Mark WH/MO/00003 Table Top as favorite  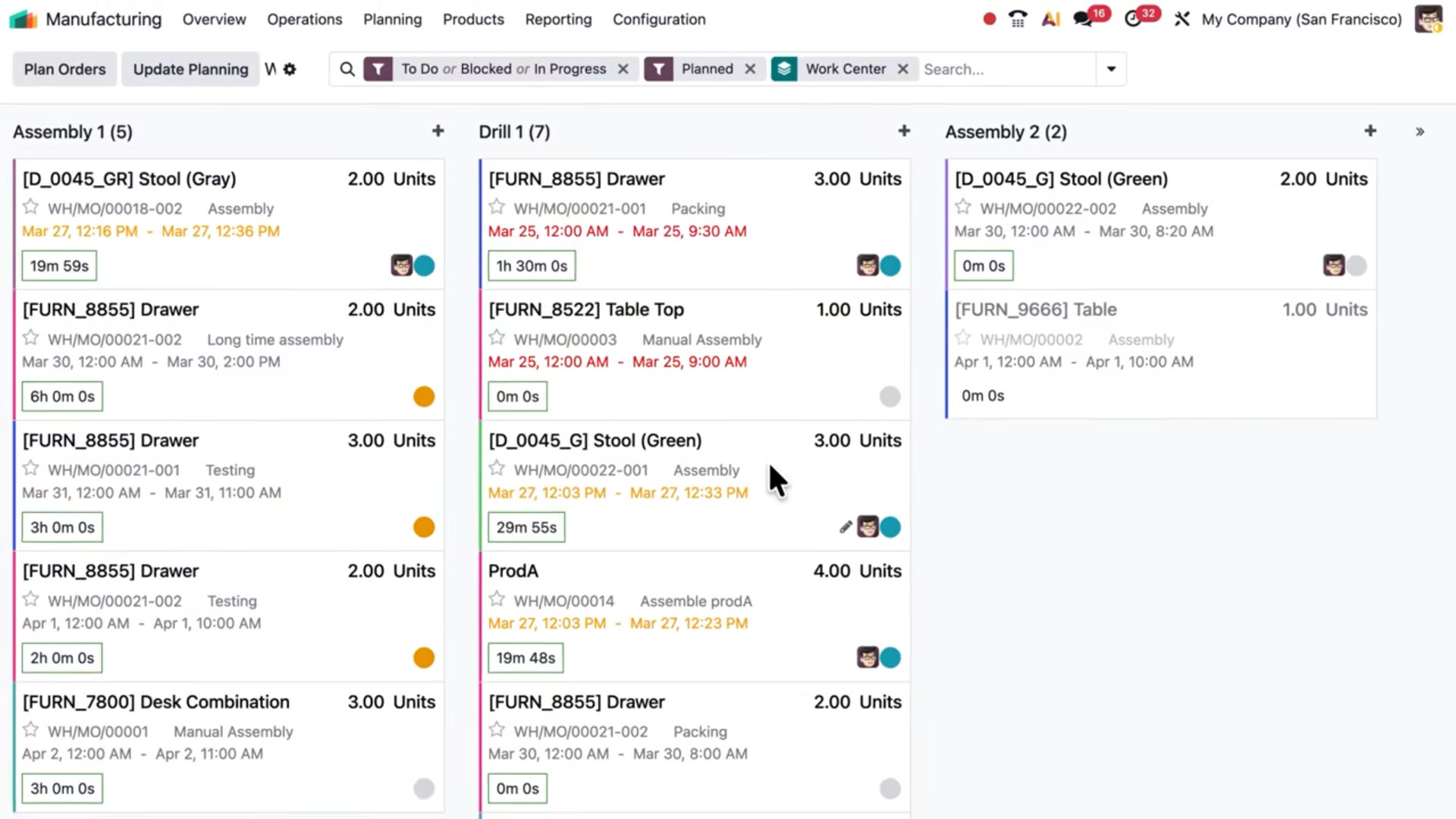click(x=497, y=337)
